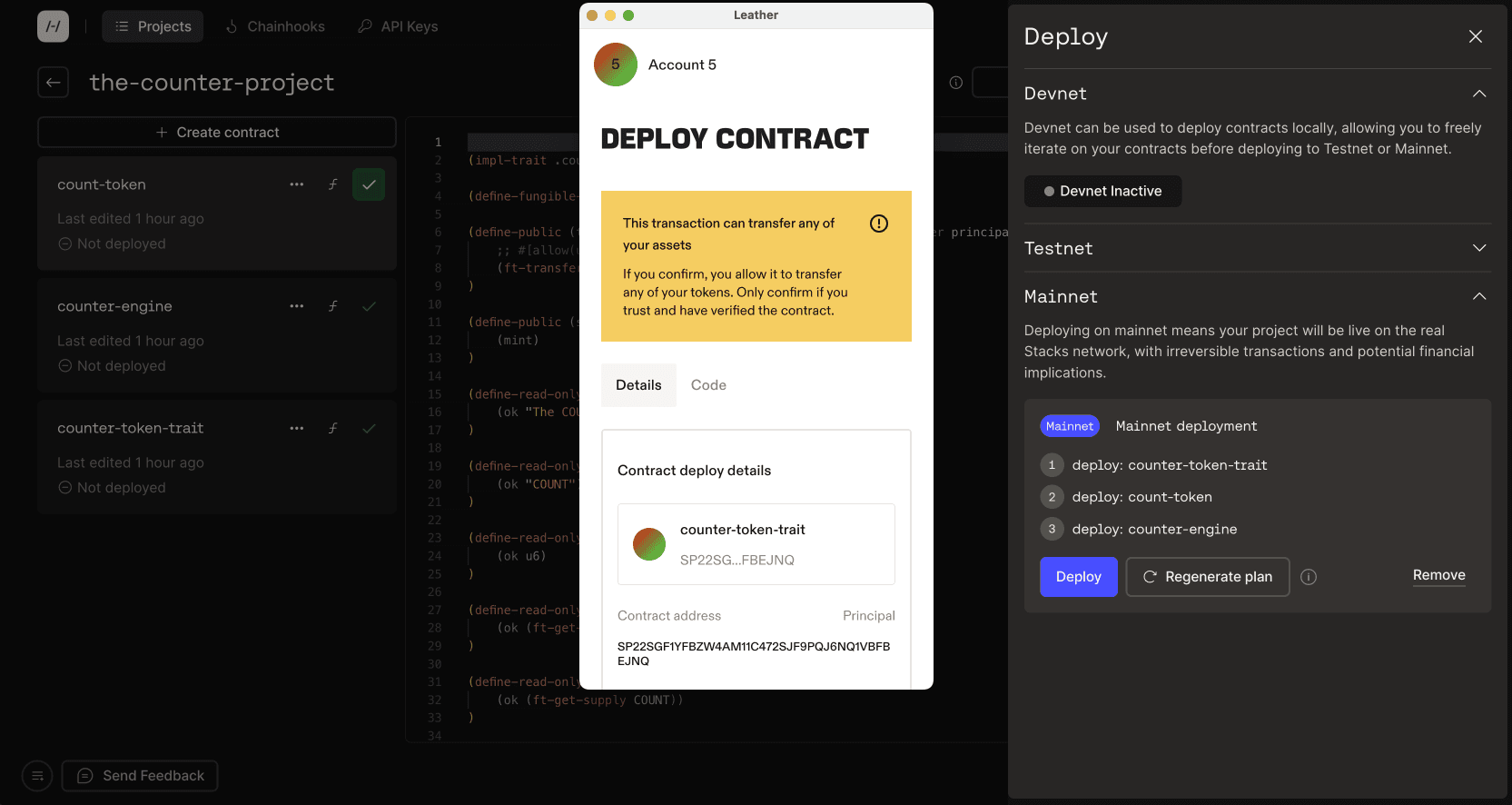Click Send Feedback button
The height and width of the screenshot is (805, 1512).
tap(140, 776)
